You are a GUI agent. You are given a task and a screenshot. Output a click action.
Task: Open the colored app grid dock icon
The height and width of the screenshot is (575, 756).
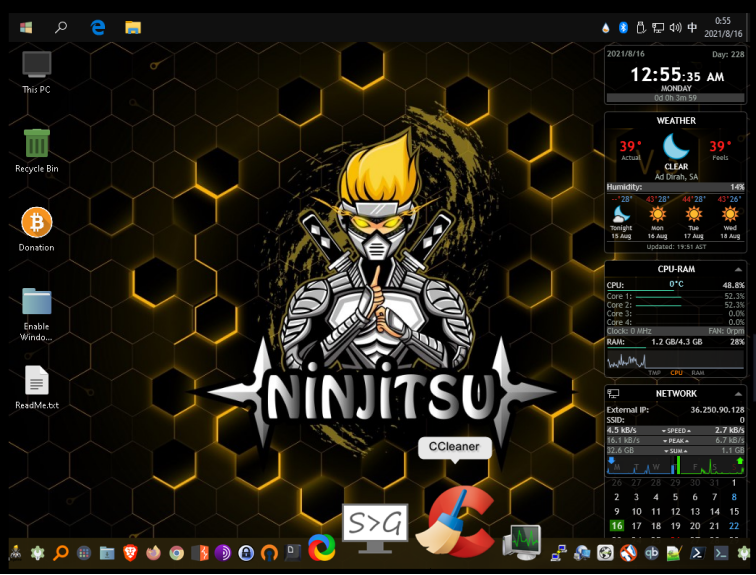coord(84,553)
